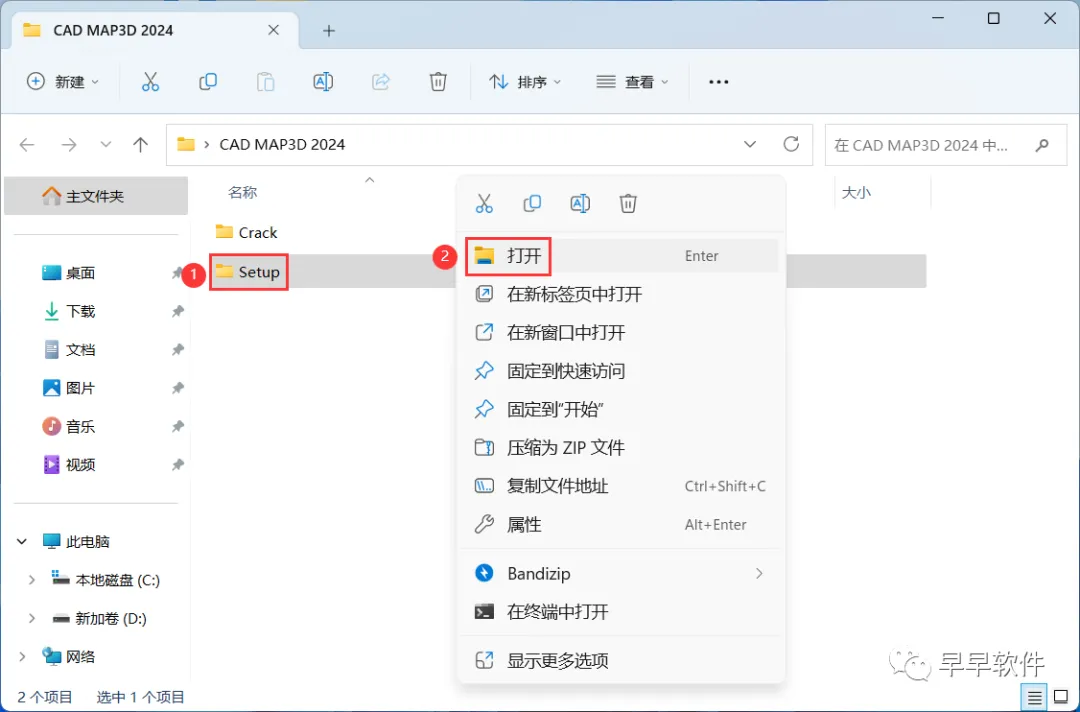Open 音乐 in the sidebar

click(x=80, y=427)
